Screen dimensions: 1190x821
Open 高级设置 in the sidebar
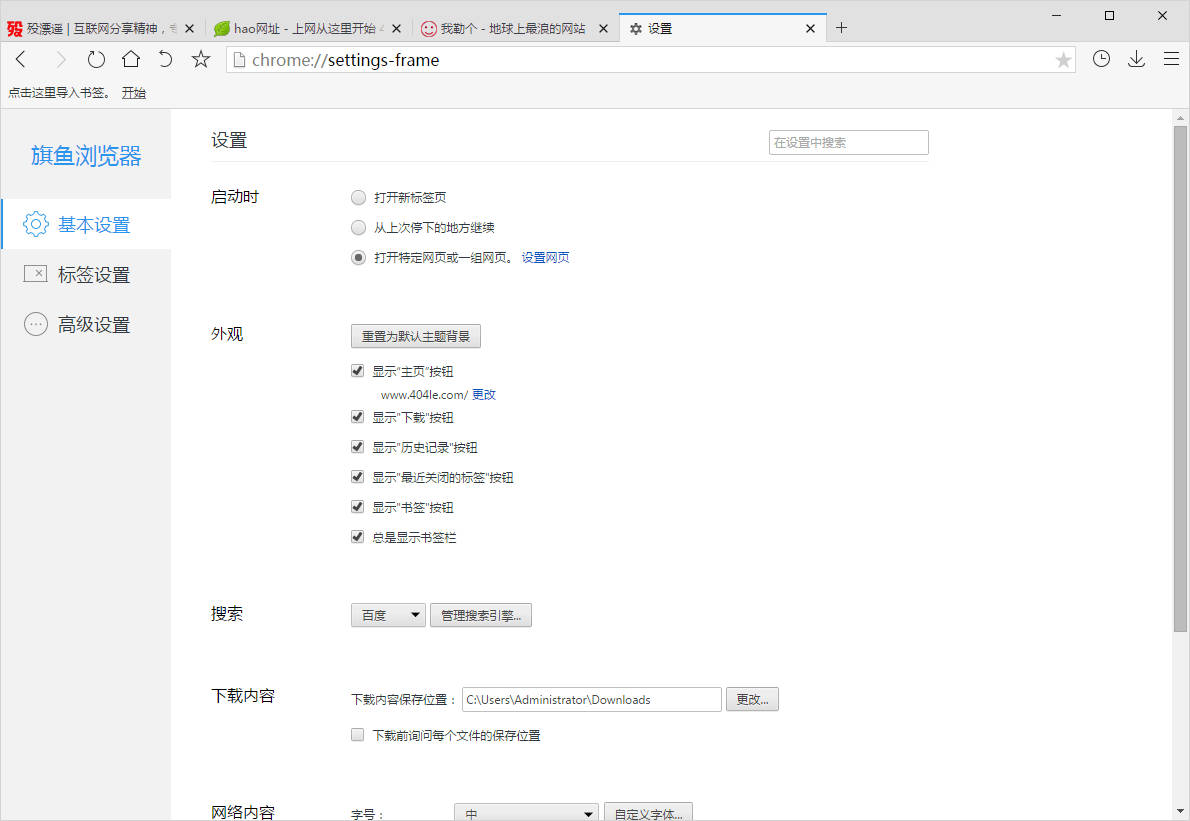tap(87, 325)
